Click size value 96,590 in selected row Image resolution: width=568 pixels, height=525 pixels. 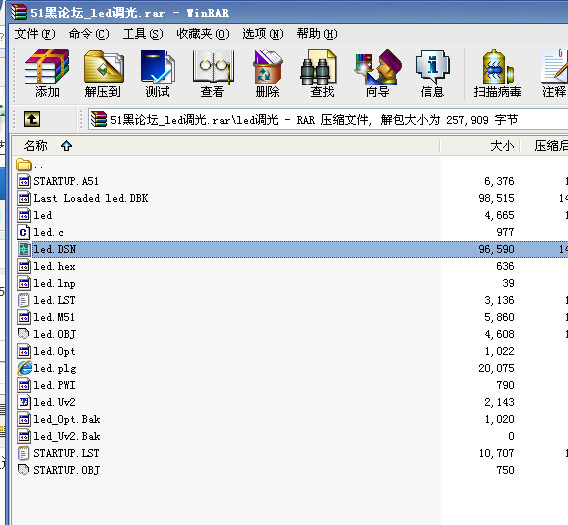(496, 249)
